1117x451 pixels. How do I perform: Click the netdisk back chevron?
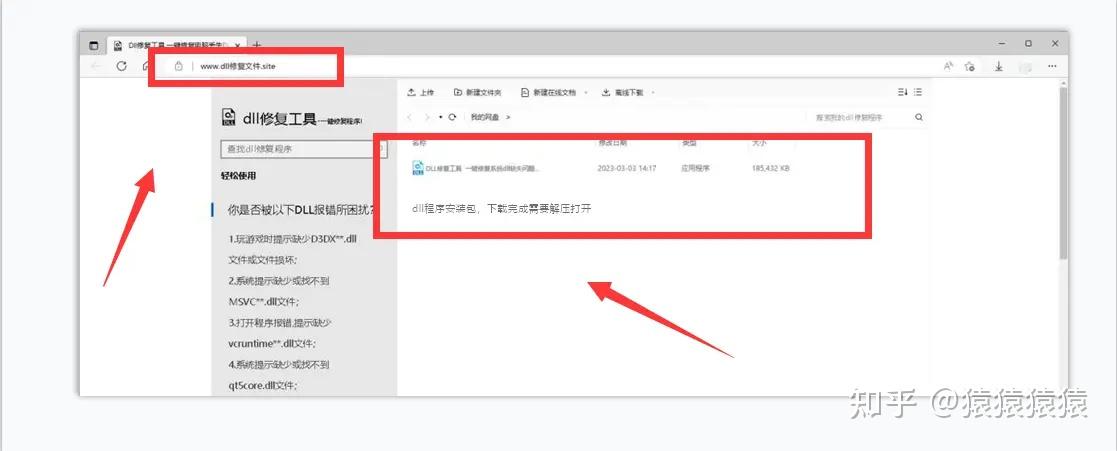410,117
